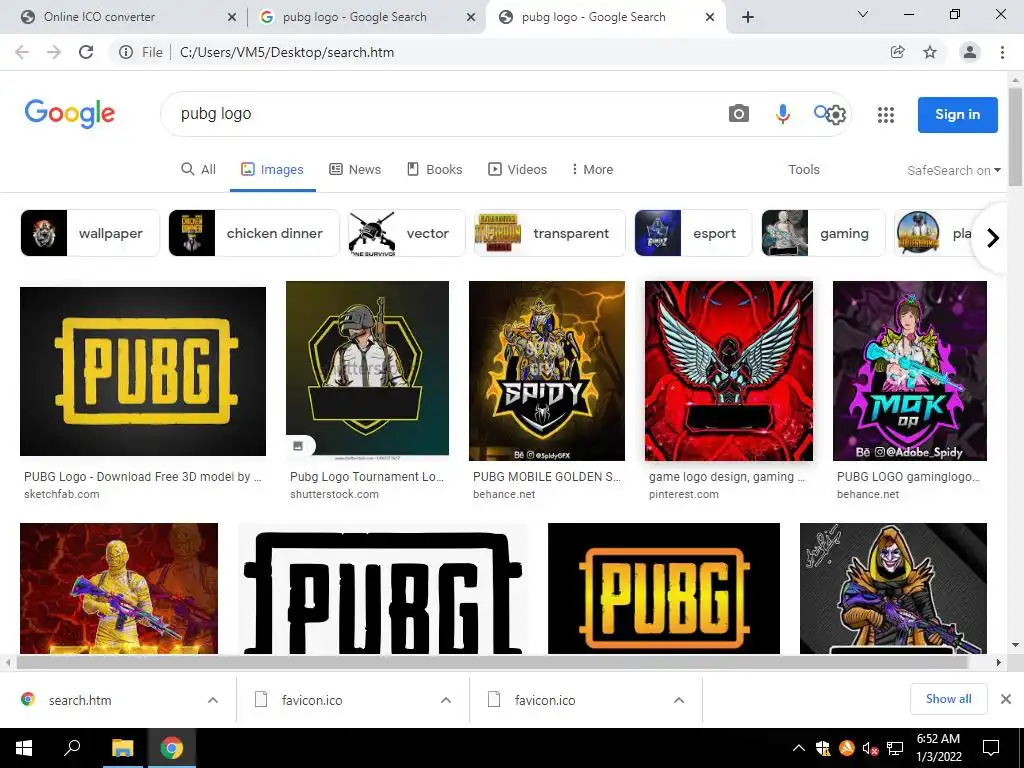Click Show all downloads button
The image size is (1024, 768).
tap(948, 699)
